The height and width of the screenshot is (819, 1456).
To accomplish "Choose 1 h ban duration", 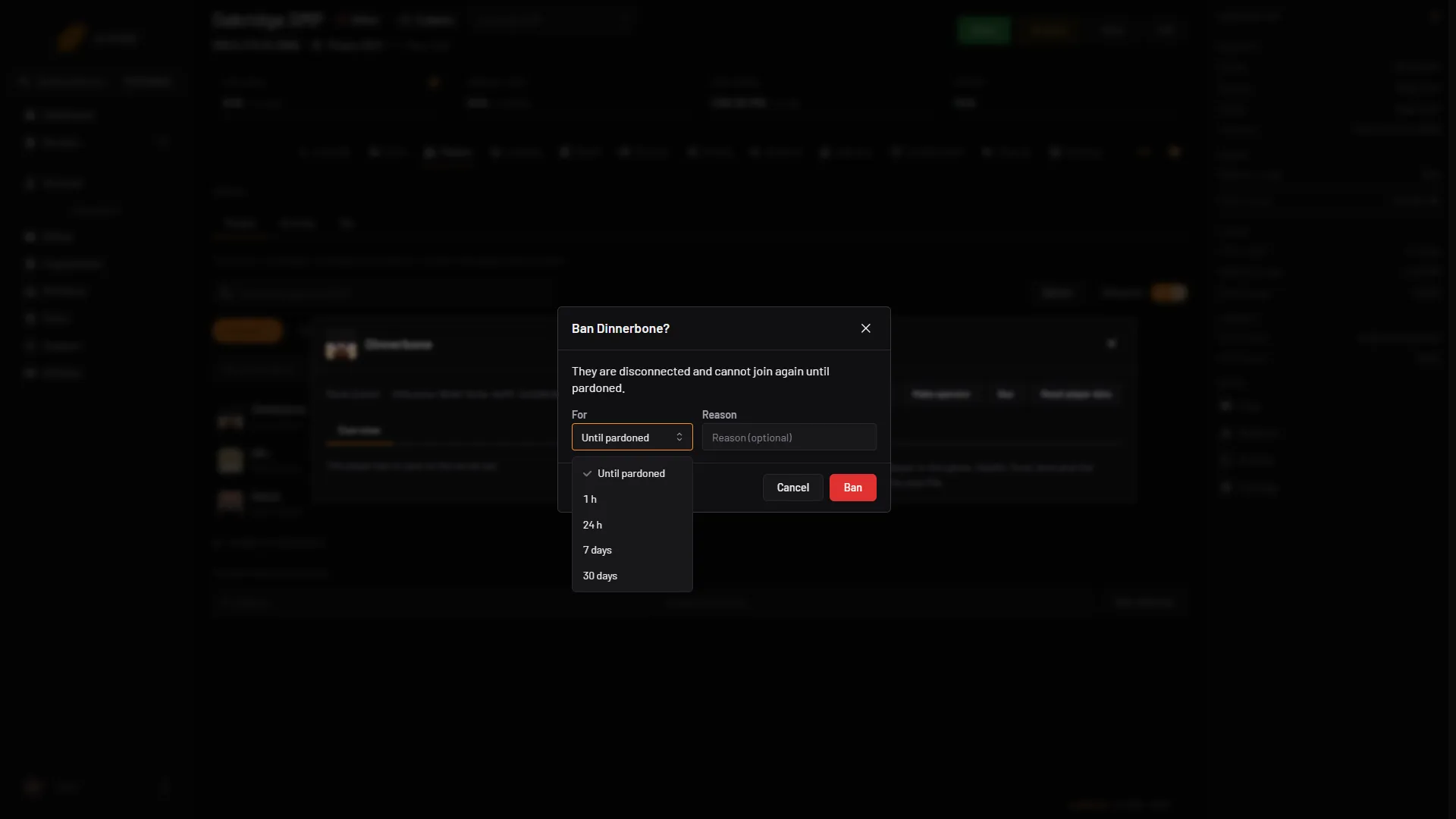I will tap(632, 499).
